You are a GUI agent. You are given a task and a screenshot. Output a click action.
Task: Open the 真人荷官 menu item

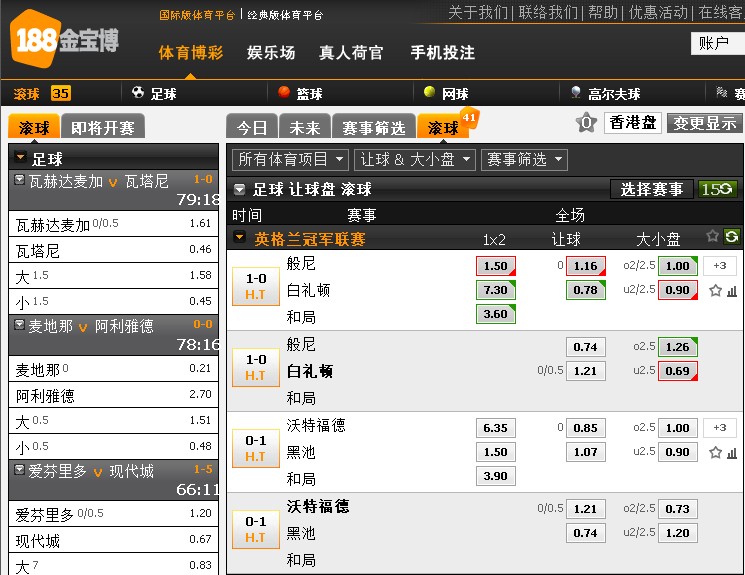pyautogui.click(x=351, y=52)
